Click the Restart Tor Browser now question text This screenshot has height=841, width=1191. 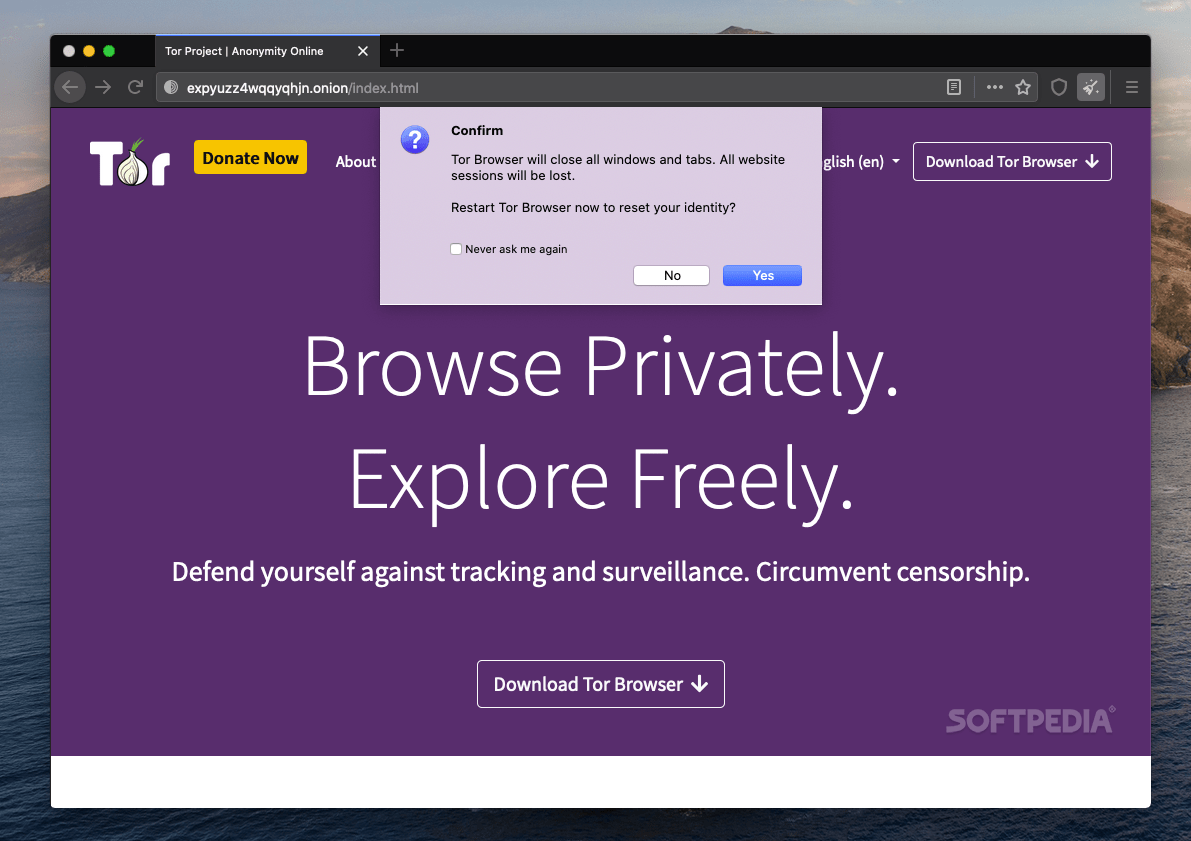click(593, 207)
